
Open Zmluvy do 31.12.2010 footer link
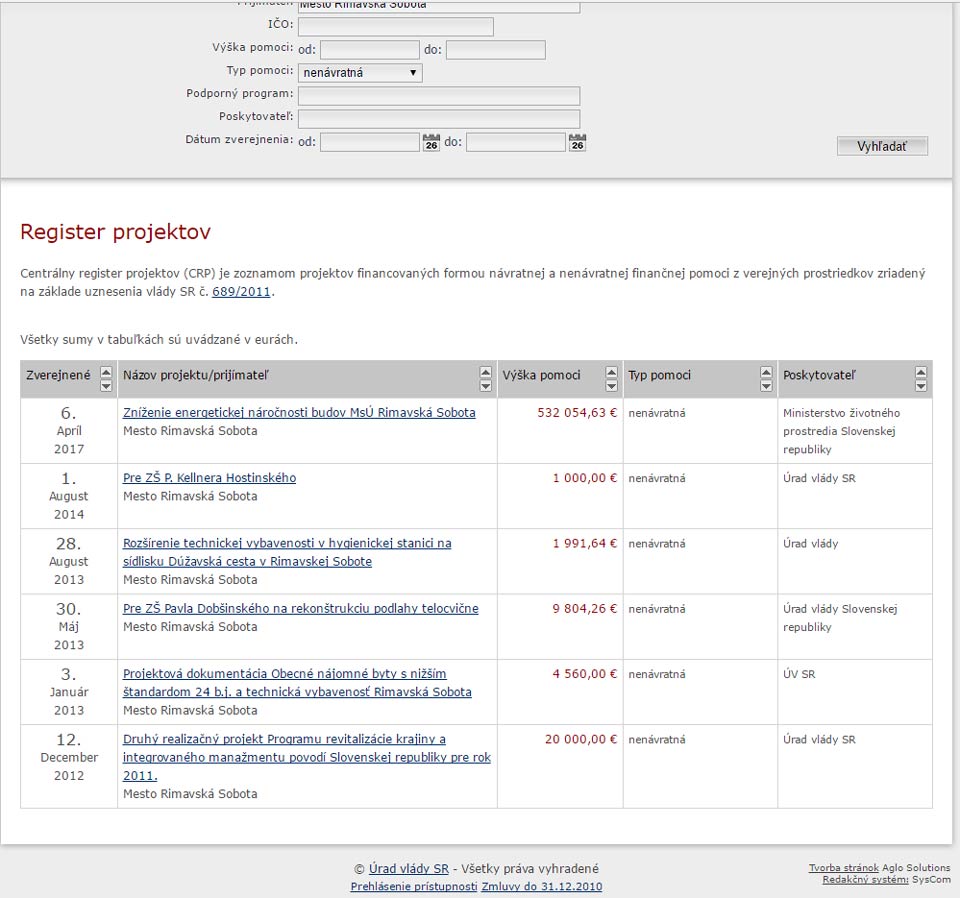tap(541, 887)
